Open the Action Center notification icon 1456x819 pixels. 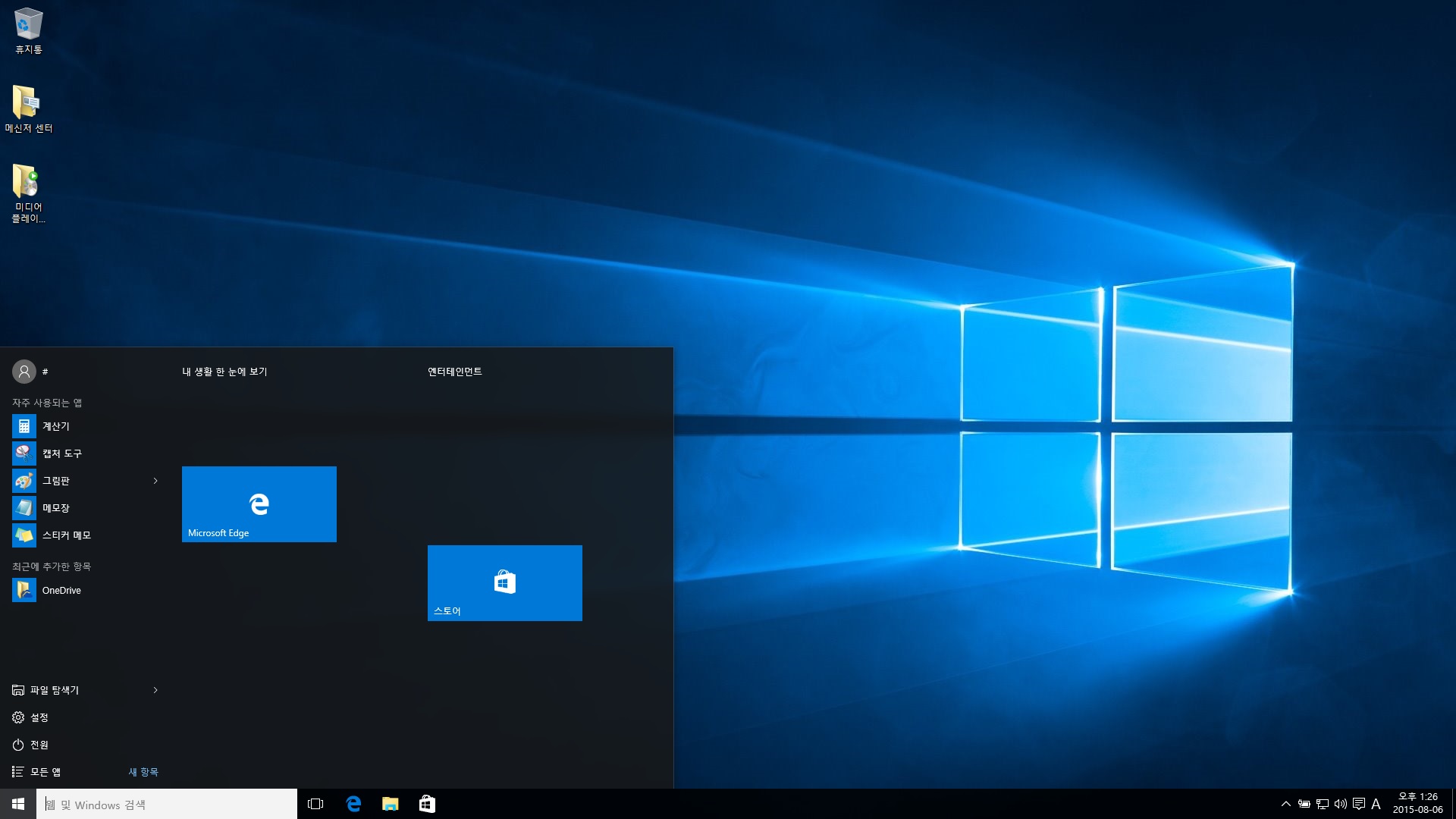1359,804
